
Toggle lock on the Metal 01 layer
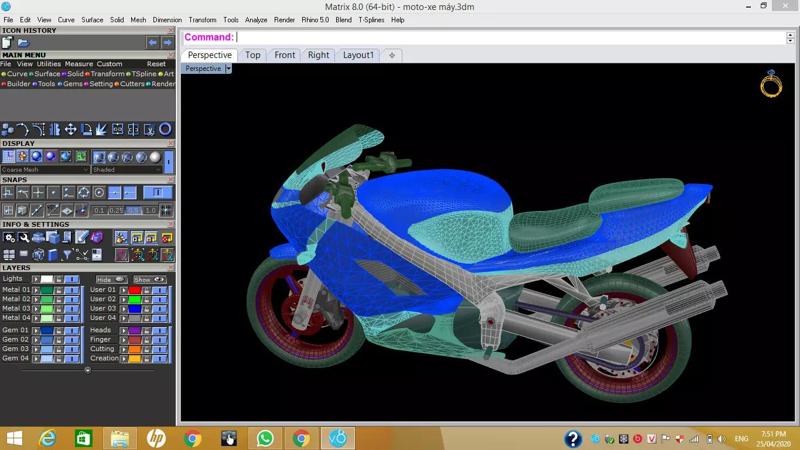pyautogui.click(x=58, y=290)
